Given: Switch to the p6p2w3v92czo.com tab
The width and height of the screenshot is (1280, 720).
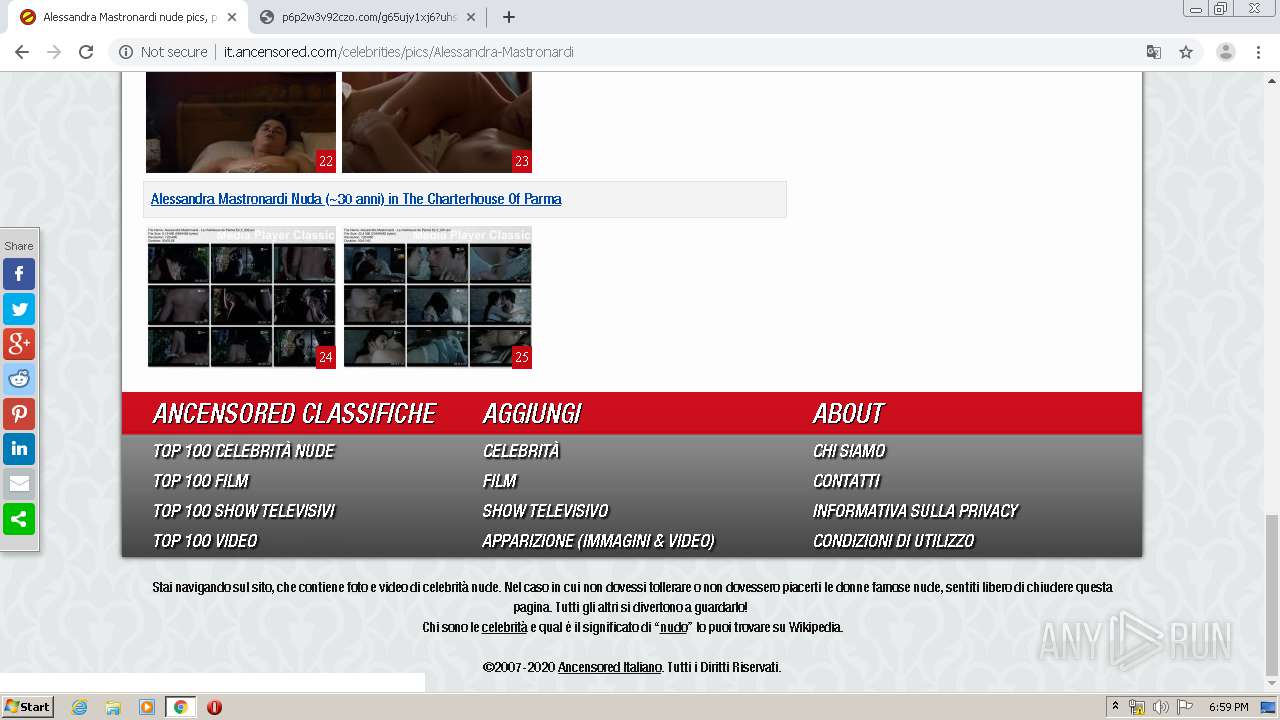Looking at the screenshot, I should pos(367,17).
